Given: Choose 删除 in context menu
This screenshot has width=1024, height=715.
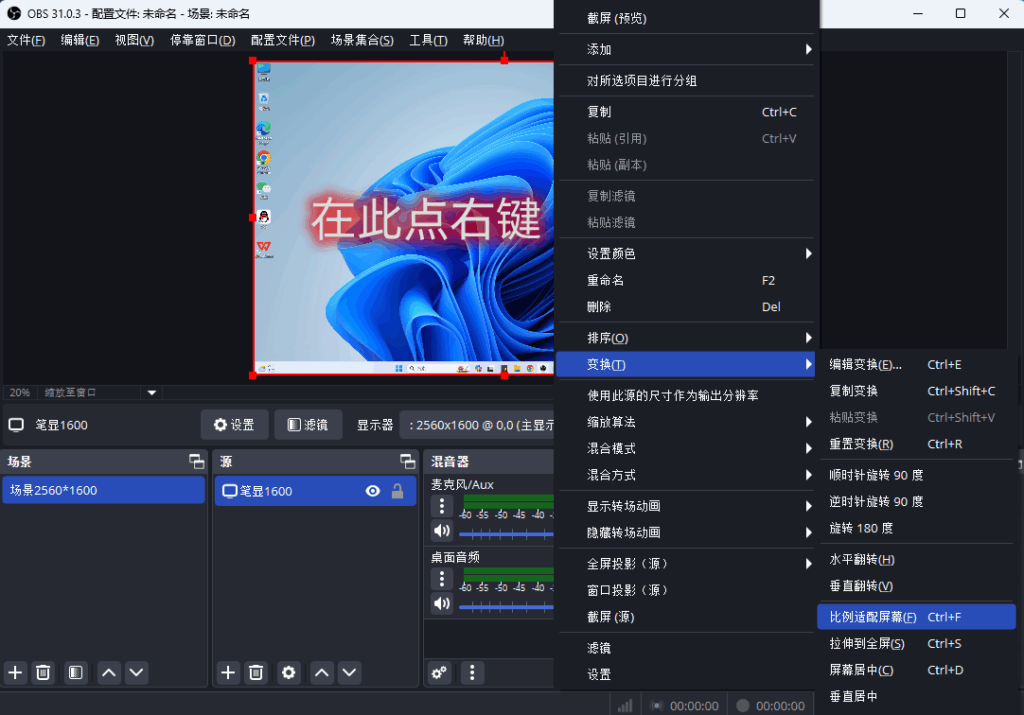Looking at the screenshot, I should [686, 307].
